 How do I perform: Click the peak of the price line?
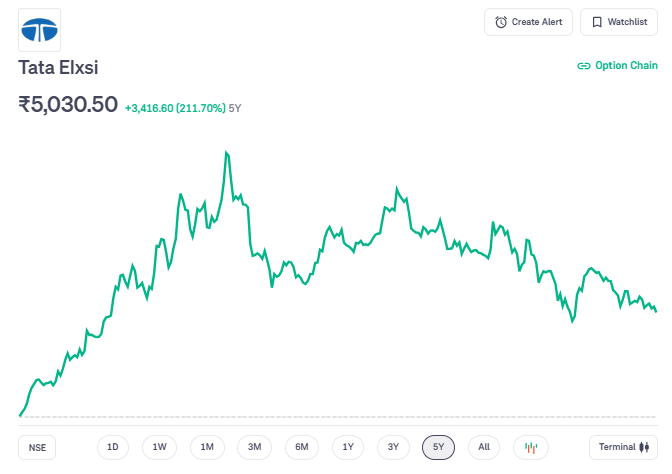(x=227, y=152)
